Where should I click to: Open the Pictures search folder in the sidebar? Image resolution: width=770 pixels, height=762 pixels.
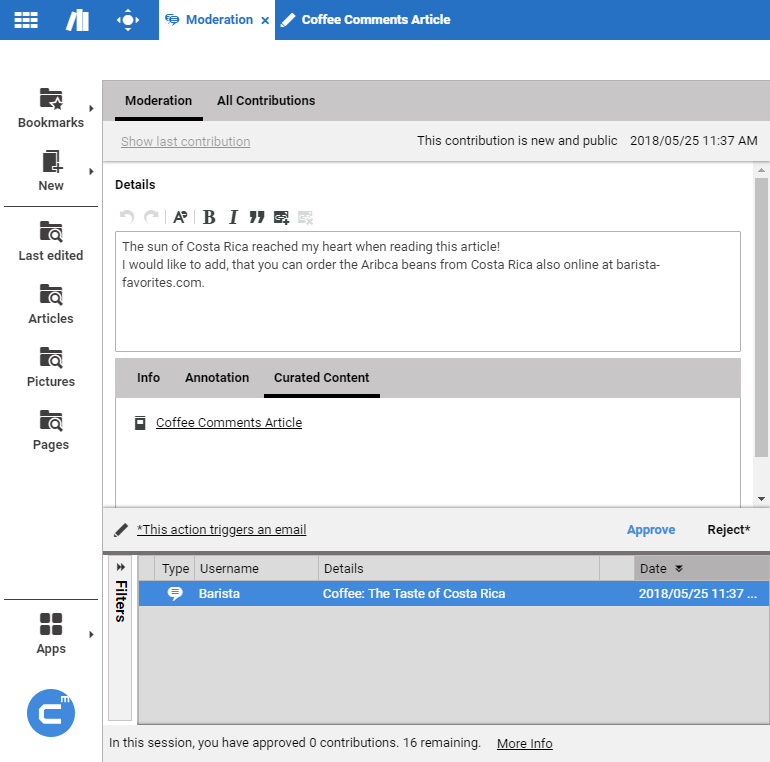tap(51, 367)
